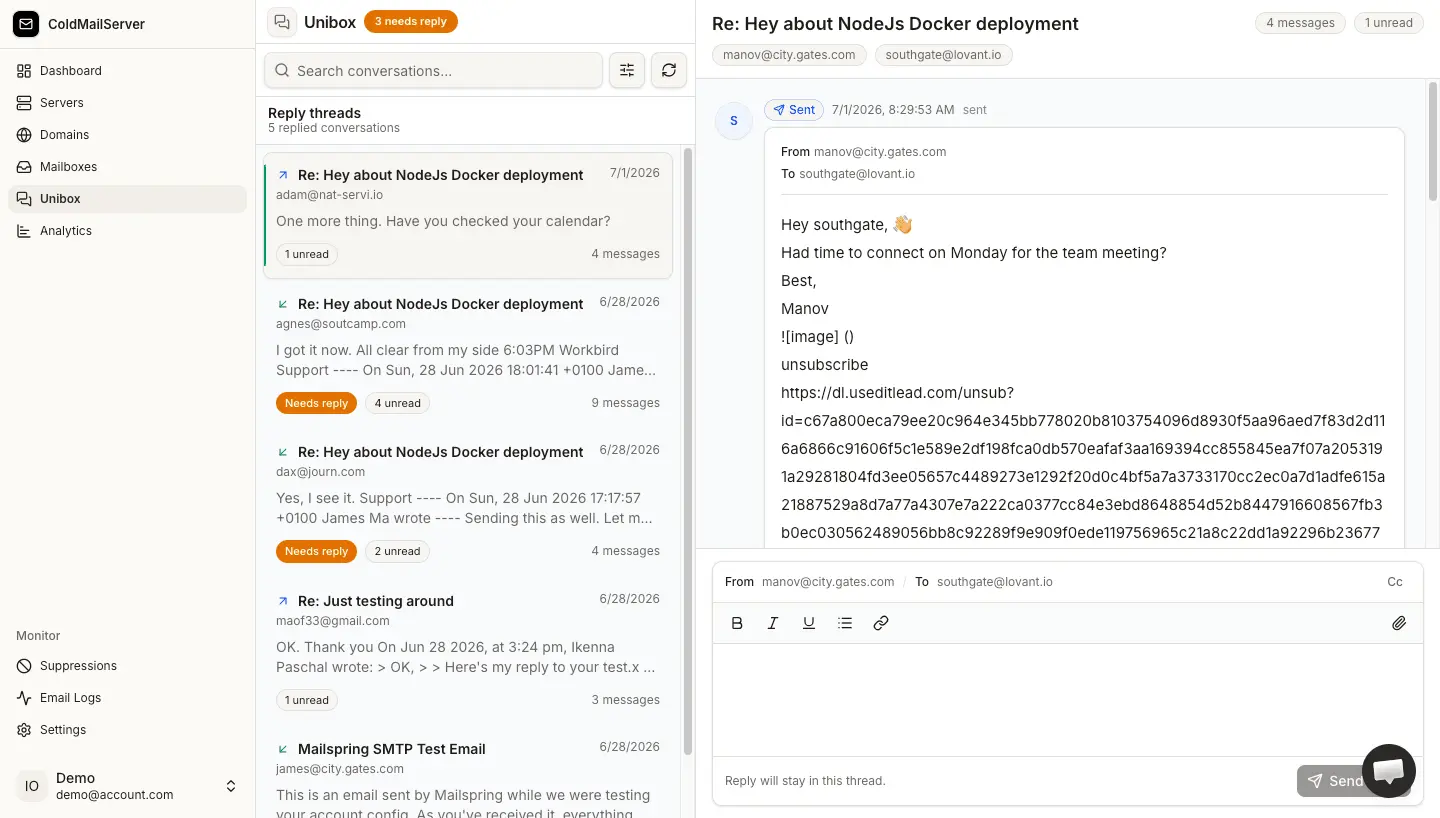This screenshot has width=1440, height=818.
Task: Click inside the reply body editor
Action: click(x=1067, y=700)
